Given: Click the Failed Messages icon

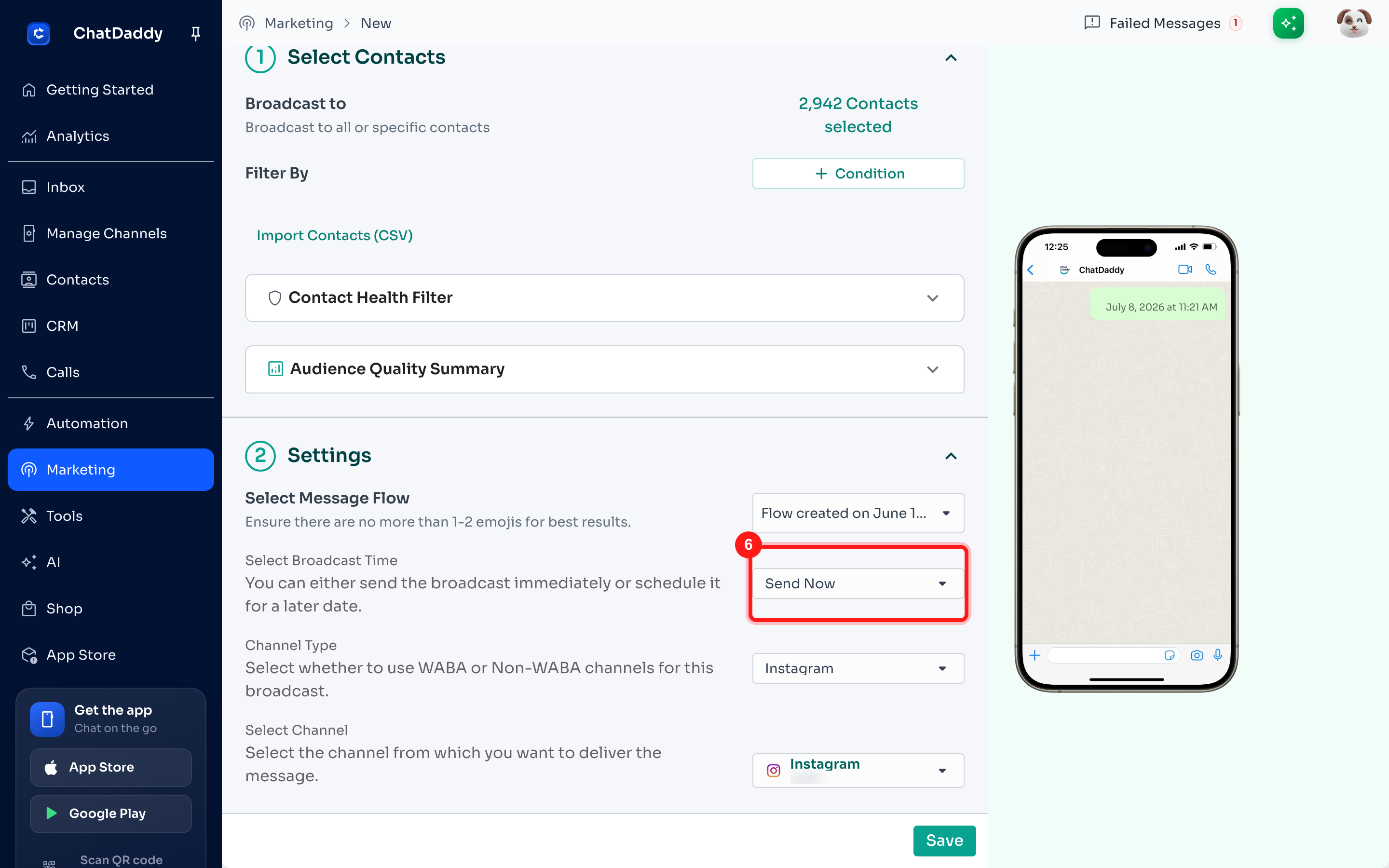Looking at the screenshot, I should coord(1092,23).
